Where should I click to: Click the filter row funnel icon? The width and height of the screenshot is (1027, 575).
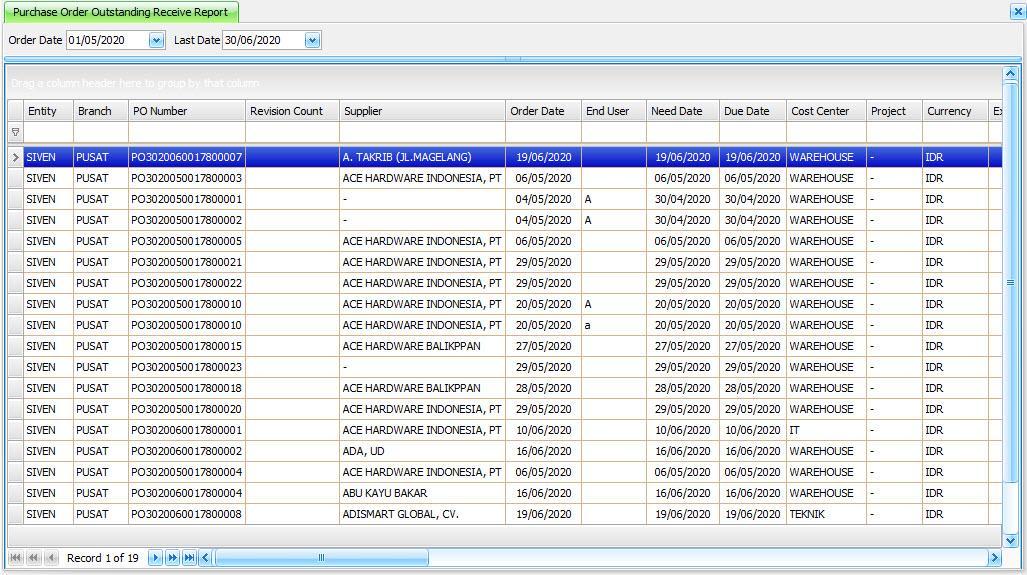tap(15, 132)
